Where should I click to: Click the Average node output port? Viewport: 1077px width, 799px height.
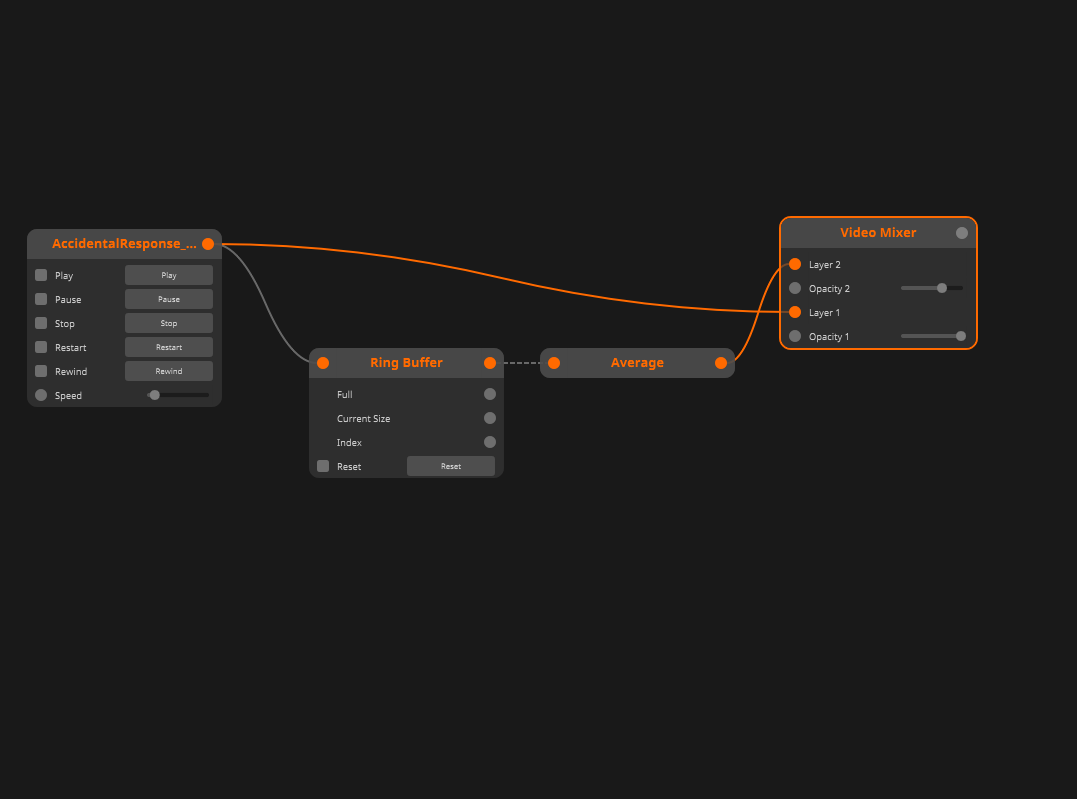tap(721, 363)
